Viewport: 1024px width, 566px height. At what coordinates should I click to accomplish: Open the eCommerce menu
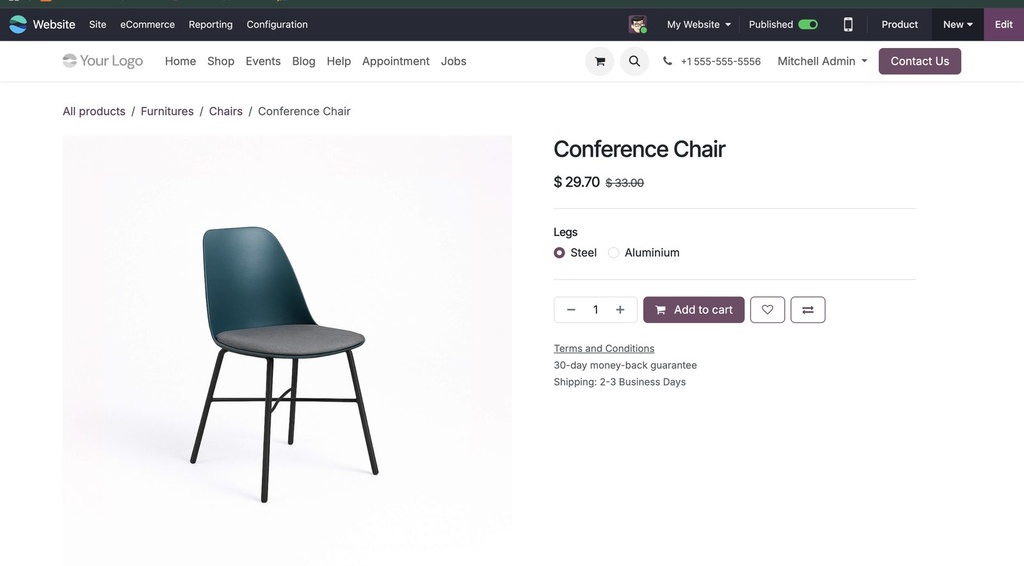148,25
